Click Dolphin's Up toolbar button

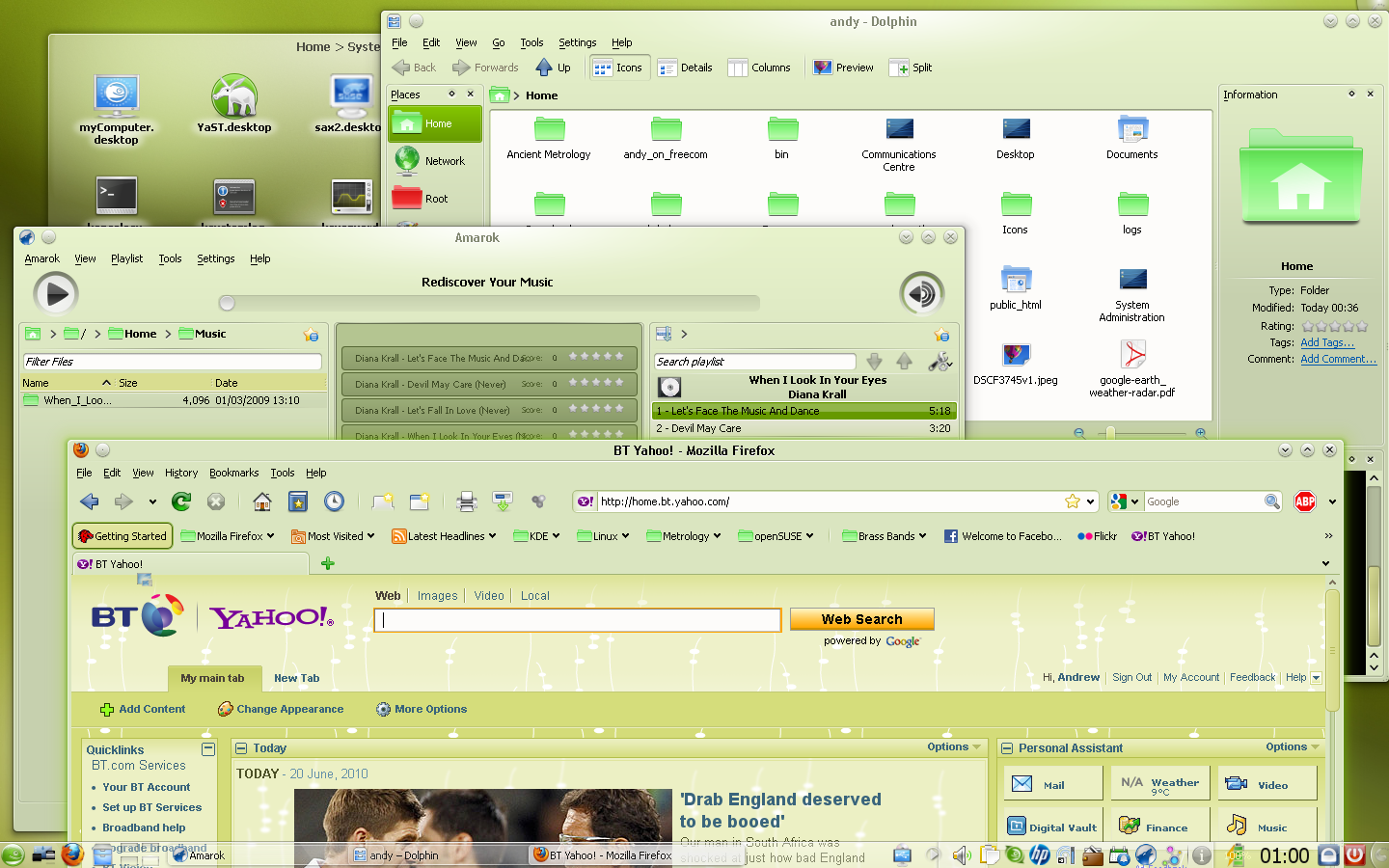click(x=553, y=68)
